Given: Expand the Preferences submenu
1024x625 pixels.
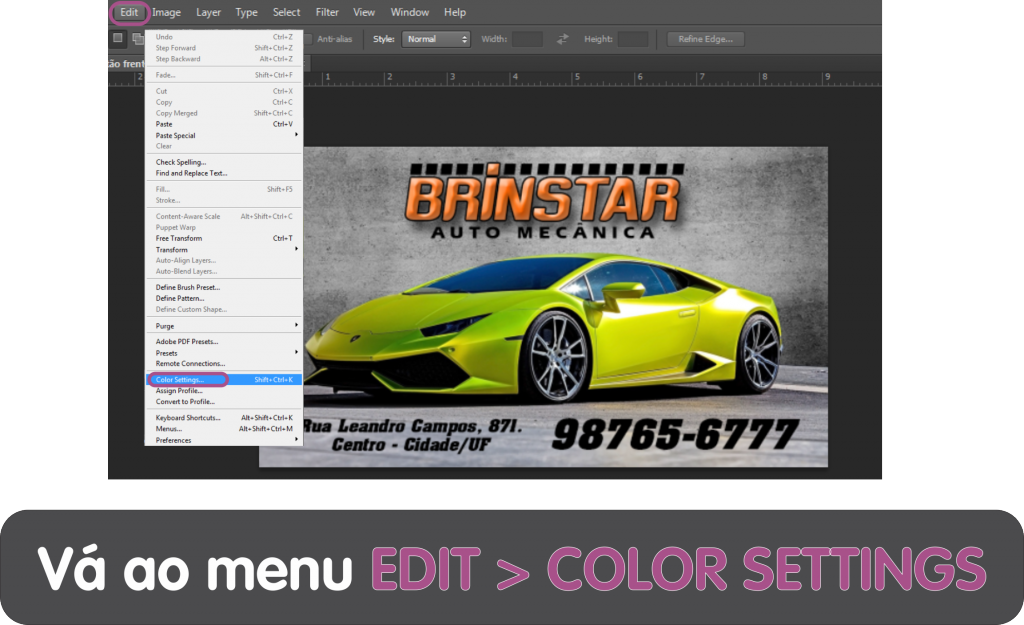Looking at the screenshot, I should (223, 440).
